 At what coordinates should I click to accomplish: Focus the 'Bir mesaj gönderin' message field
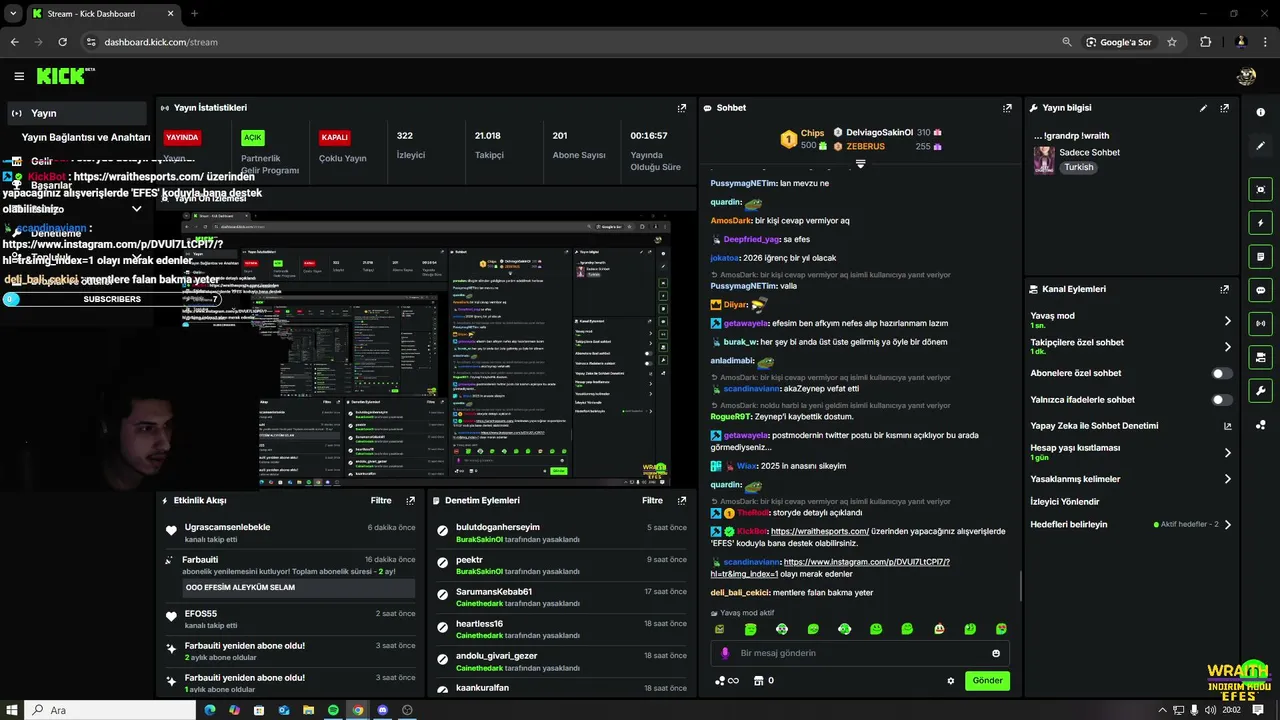point(860,653)
